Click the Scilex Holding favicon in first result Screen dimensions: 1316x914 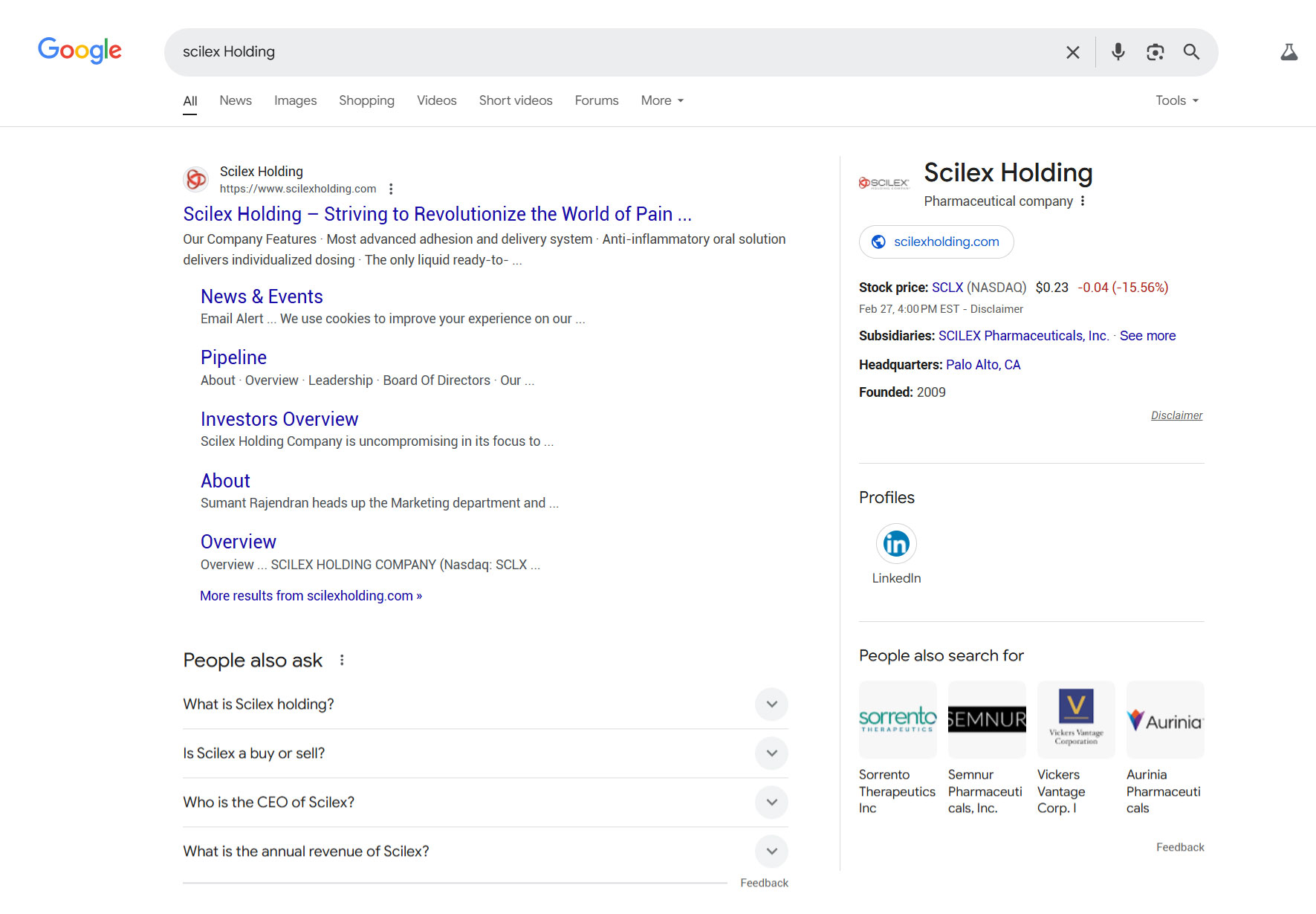pyautogui.click(x=196, y=179)
